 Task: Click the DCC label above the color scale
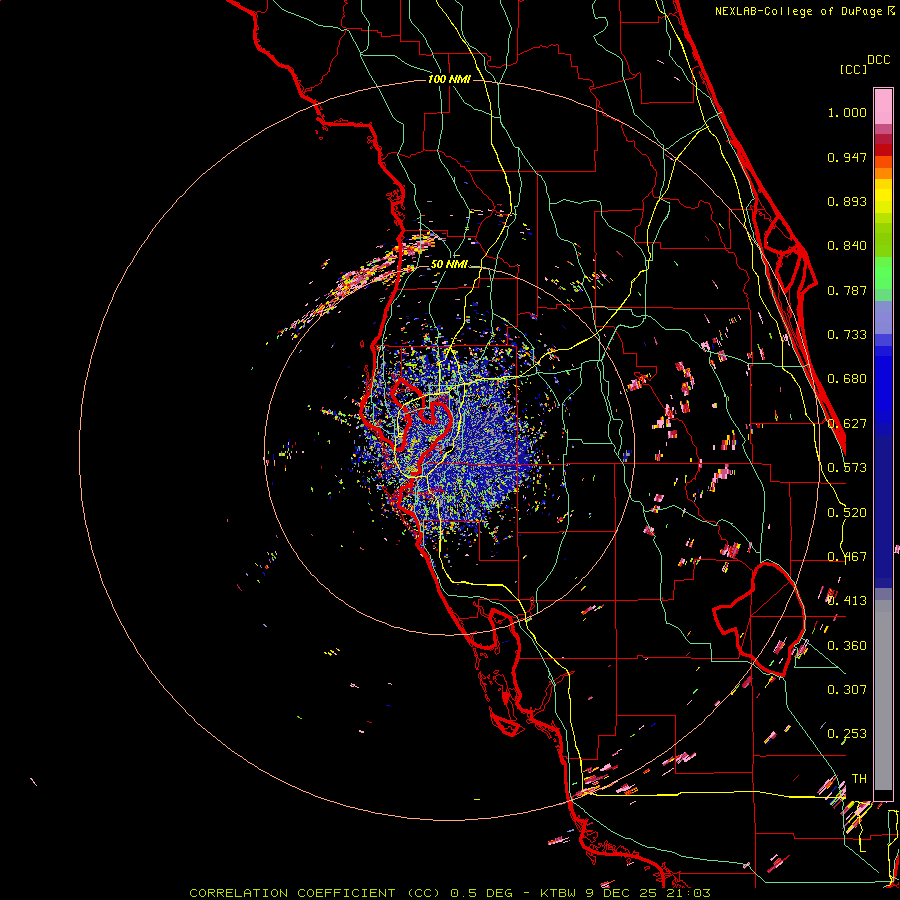click(x=878, y=60)
